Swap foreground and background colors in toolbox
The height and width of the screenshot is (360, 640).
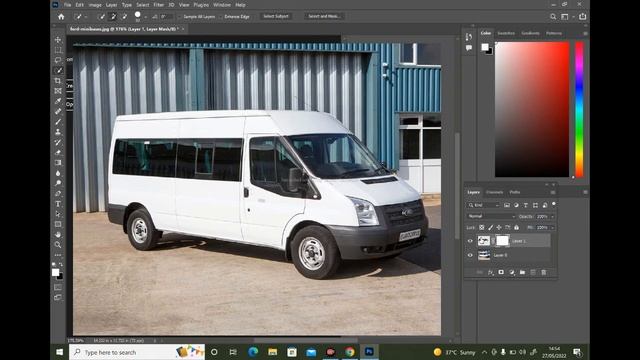[x=61, y=264]
